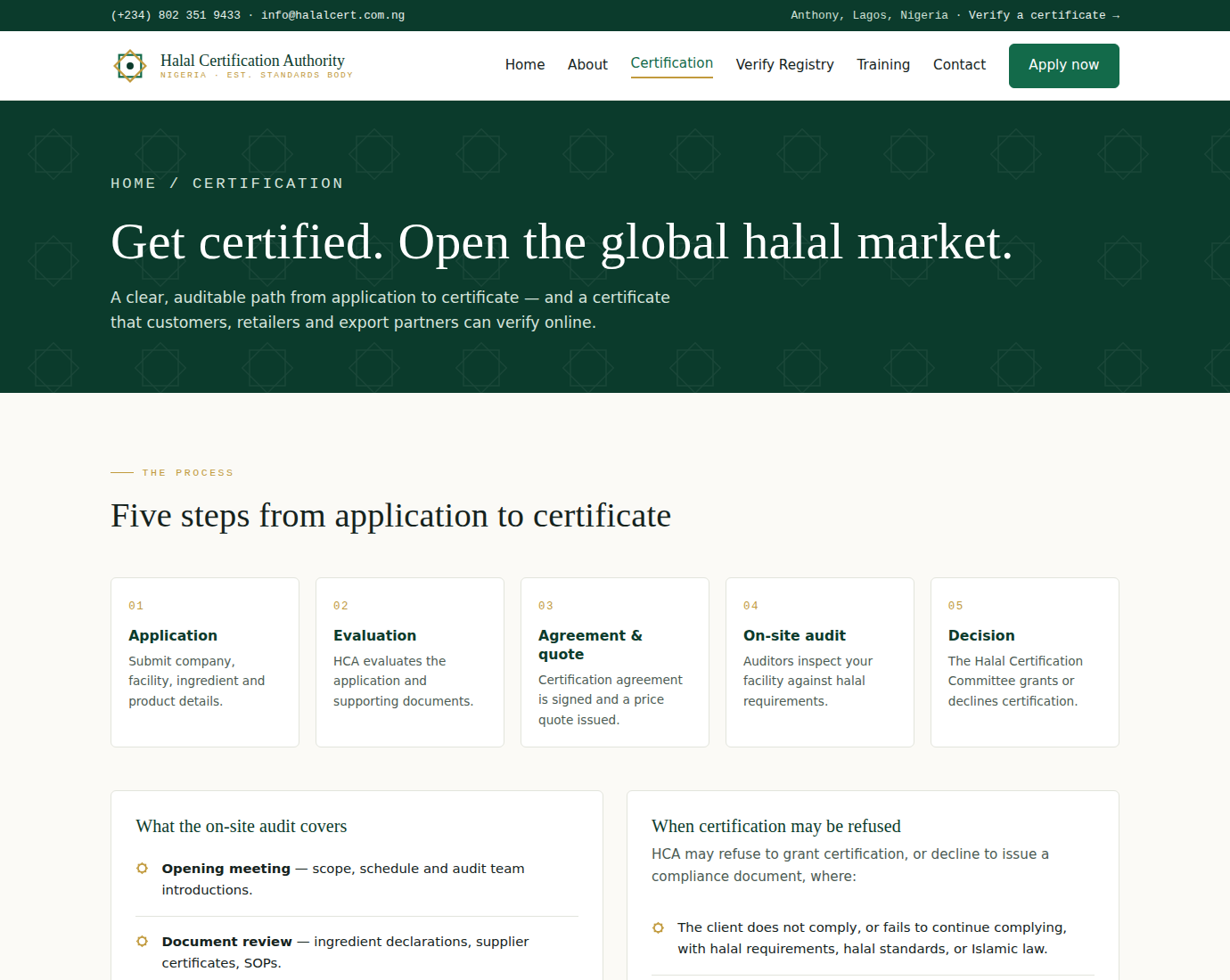Viewport: 1230px width, 980px height.
Task: Open the Training page
Action: click(883, 64)
